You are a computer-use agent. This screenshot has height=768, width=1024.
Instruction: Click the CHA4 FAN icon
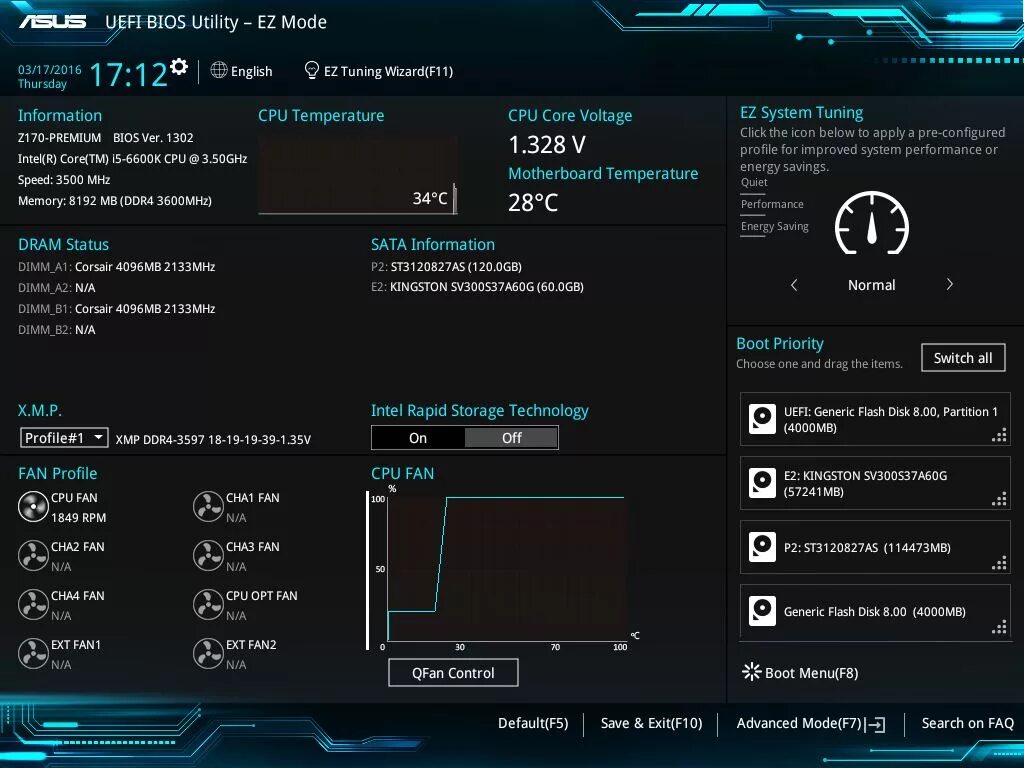pyautogui.click(x=33, y=605)
